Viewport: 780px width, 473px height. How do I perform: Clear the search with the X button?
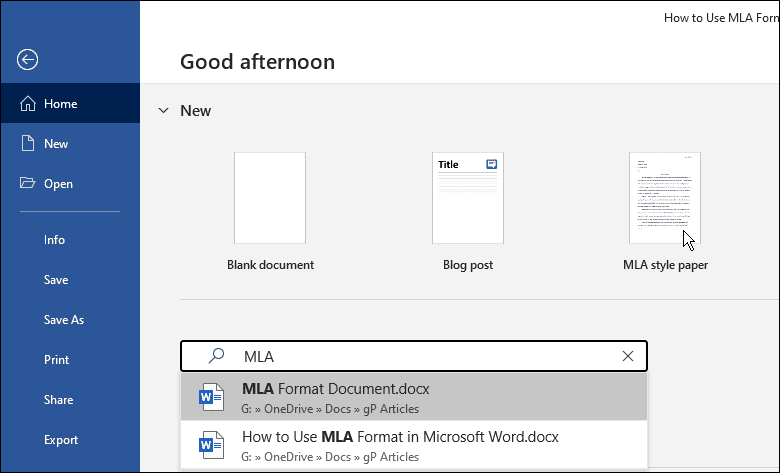[x=628, y=356]
